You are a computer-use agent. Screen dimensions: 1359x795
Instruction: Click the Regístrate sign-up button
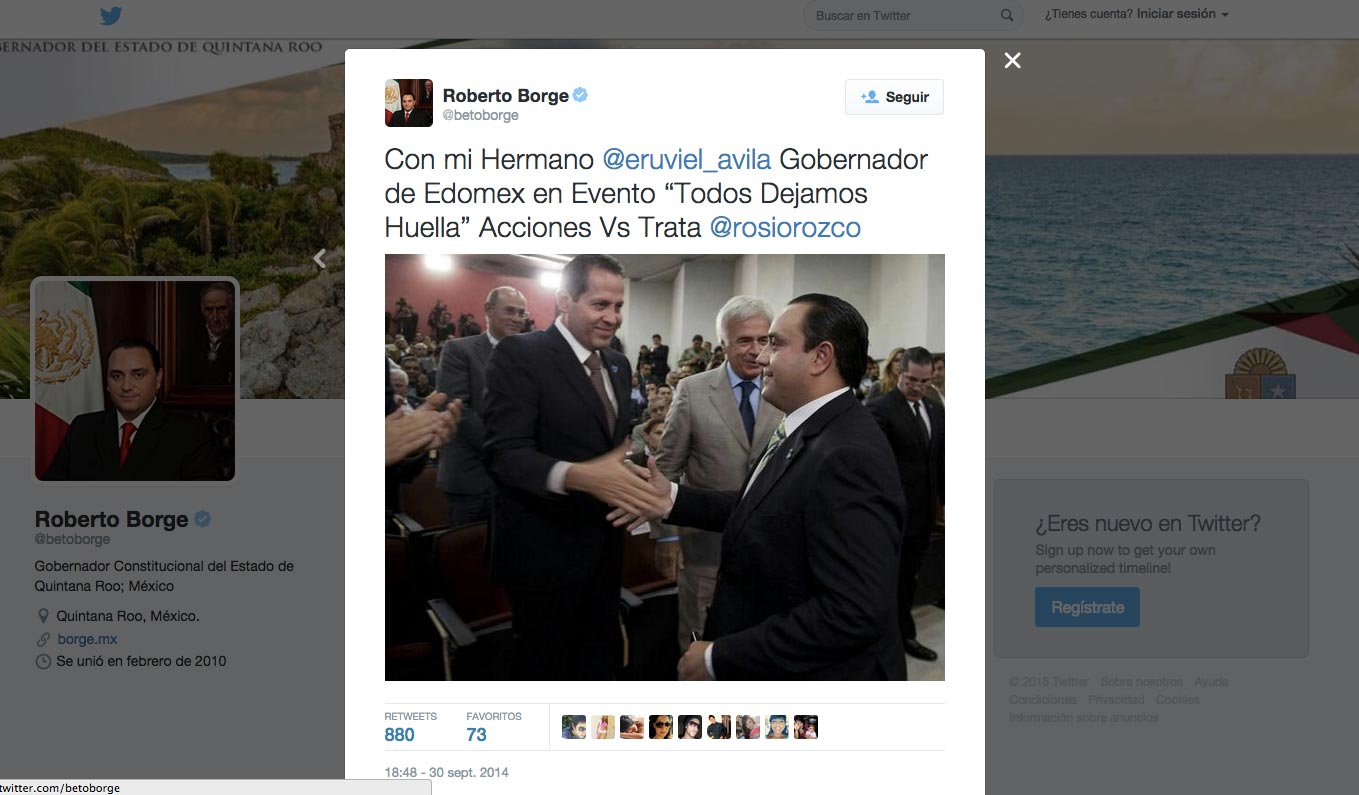pos(1087,607)
